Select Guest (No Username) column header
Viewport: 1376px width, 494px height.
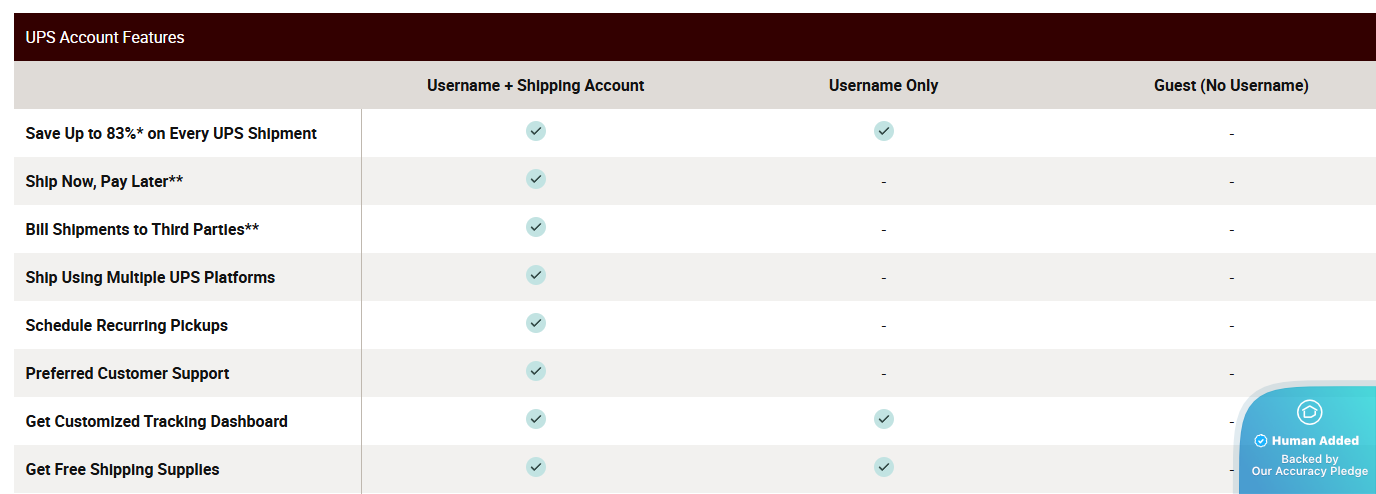coord(1231,86)
